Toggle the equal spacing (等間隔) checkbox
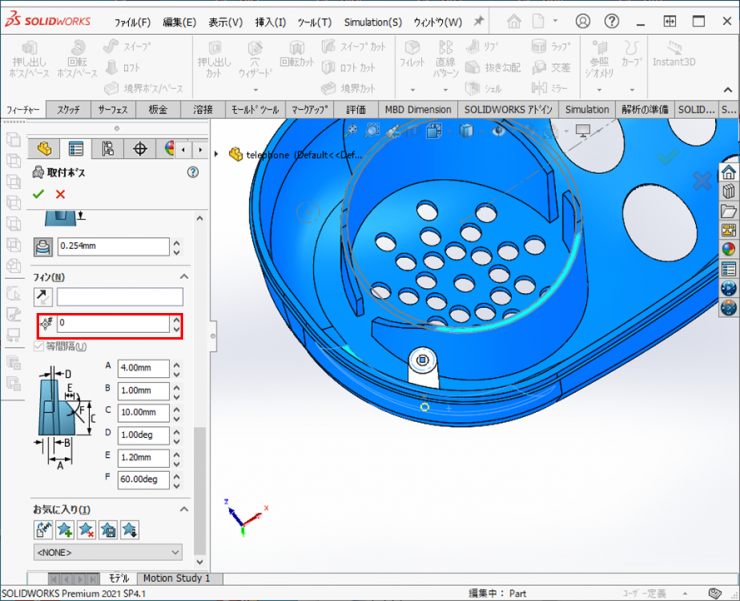The image size is (740, 601). (40, 346)
